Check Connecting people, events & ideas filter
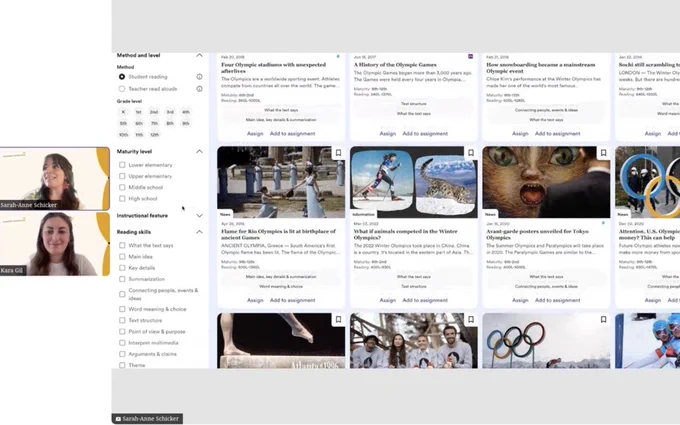 [122, 294]
